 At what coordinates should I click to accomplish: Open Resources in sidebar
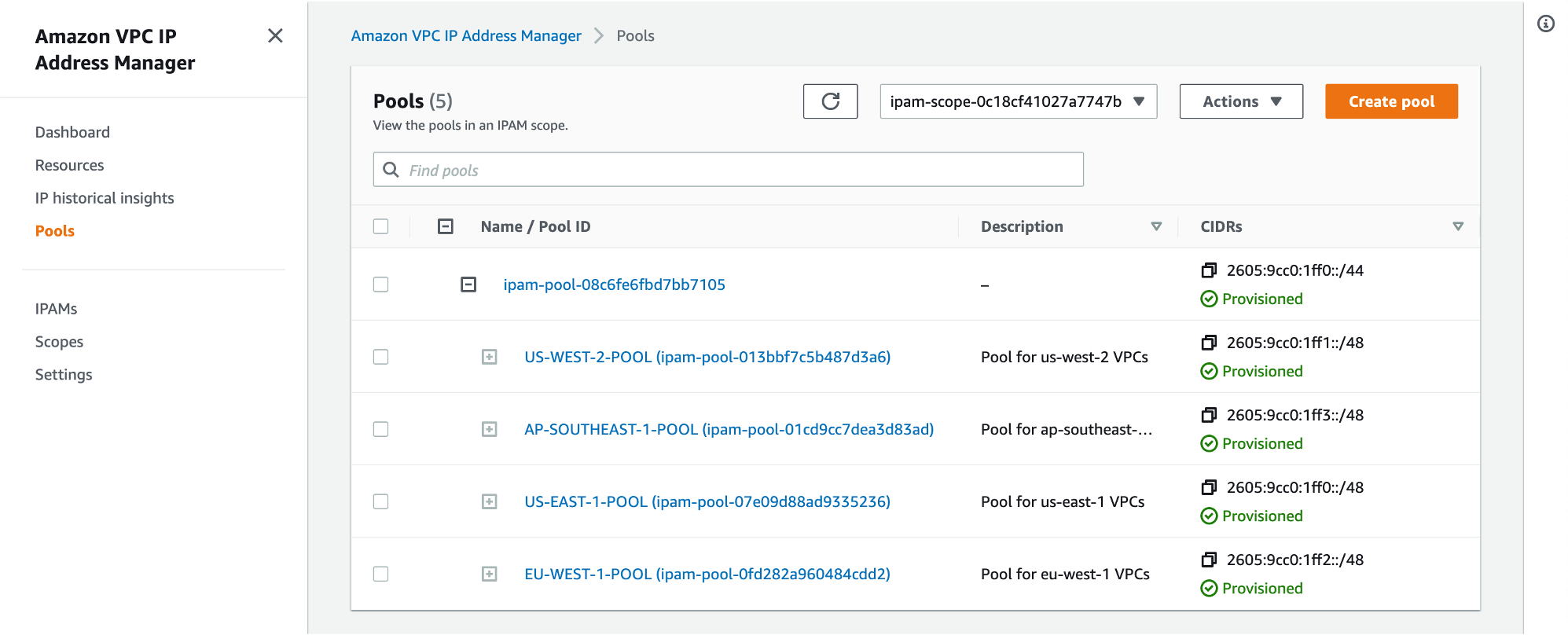(x=69, y=165)
